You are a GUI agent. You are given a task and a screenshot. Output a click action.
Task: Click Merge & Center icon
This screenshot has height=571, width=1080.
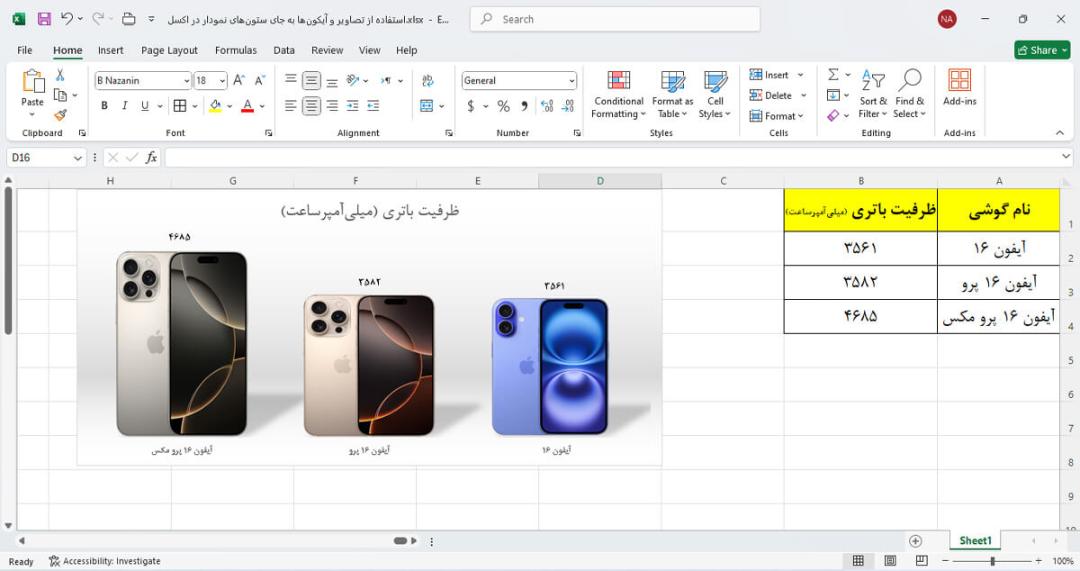pos(427,105)
